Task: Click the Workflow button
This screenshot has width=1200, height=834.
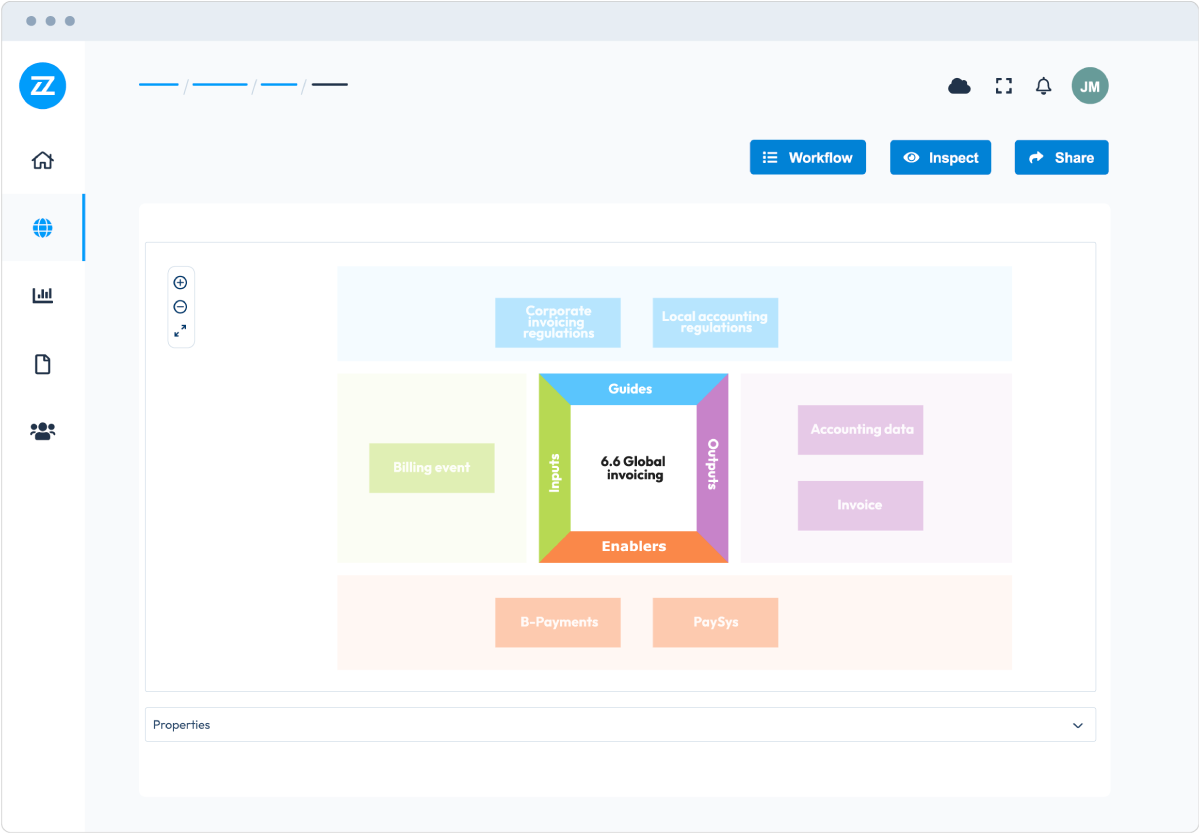Action: (x=807, y=157)
